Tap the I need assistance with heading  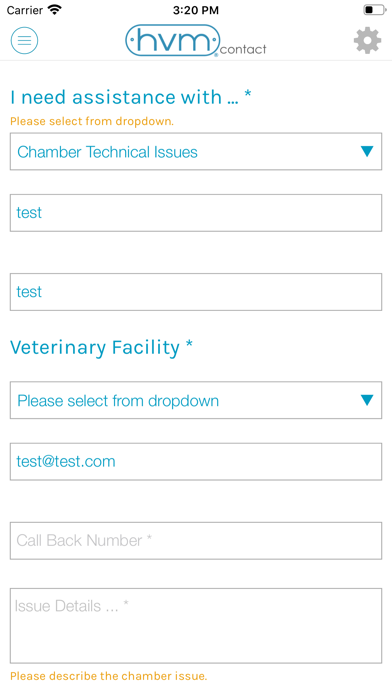(x=131, y=97)
